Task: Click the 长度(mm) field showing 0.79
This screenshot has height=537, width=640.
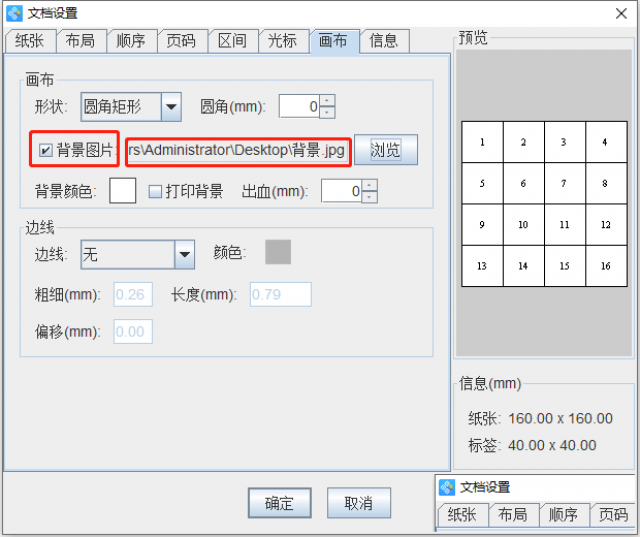Action: (281, 294)
